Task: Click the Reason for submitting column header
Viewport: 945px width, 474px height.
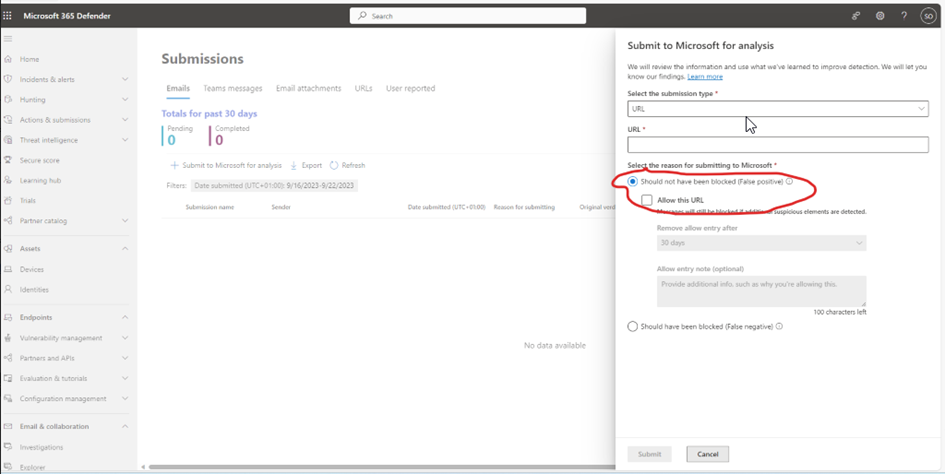Action: [x=524, y=207]
